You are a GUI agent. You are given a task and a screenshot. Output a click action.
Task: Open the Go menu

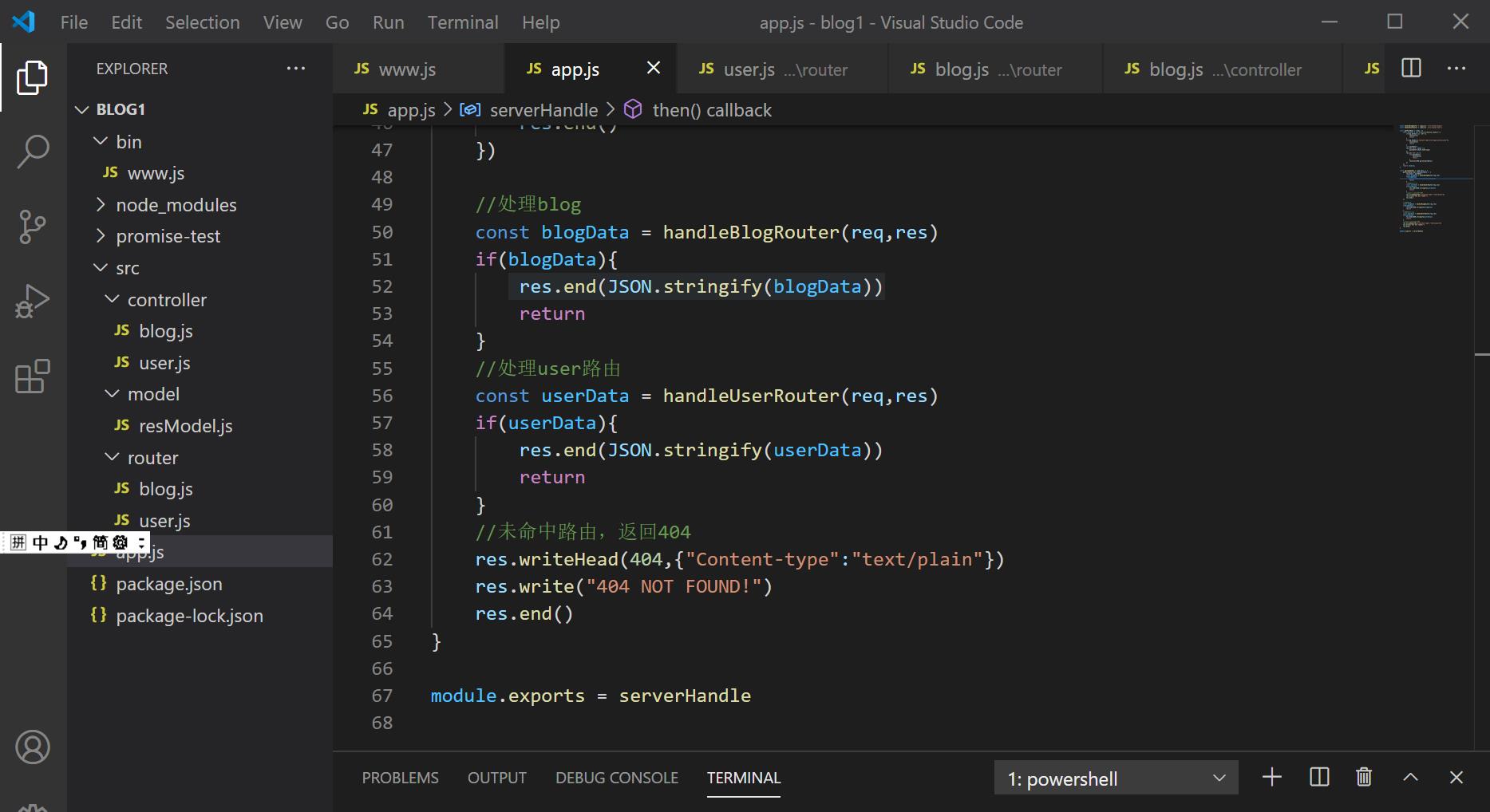pyautogui.click(x=338, y=22)
